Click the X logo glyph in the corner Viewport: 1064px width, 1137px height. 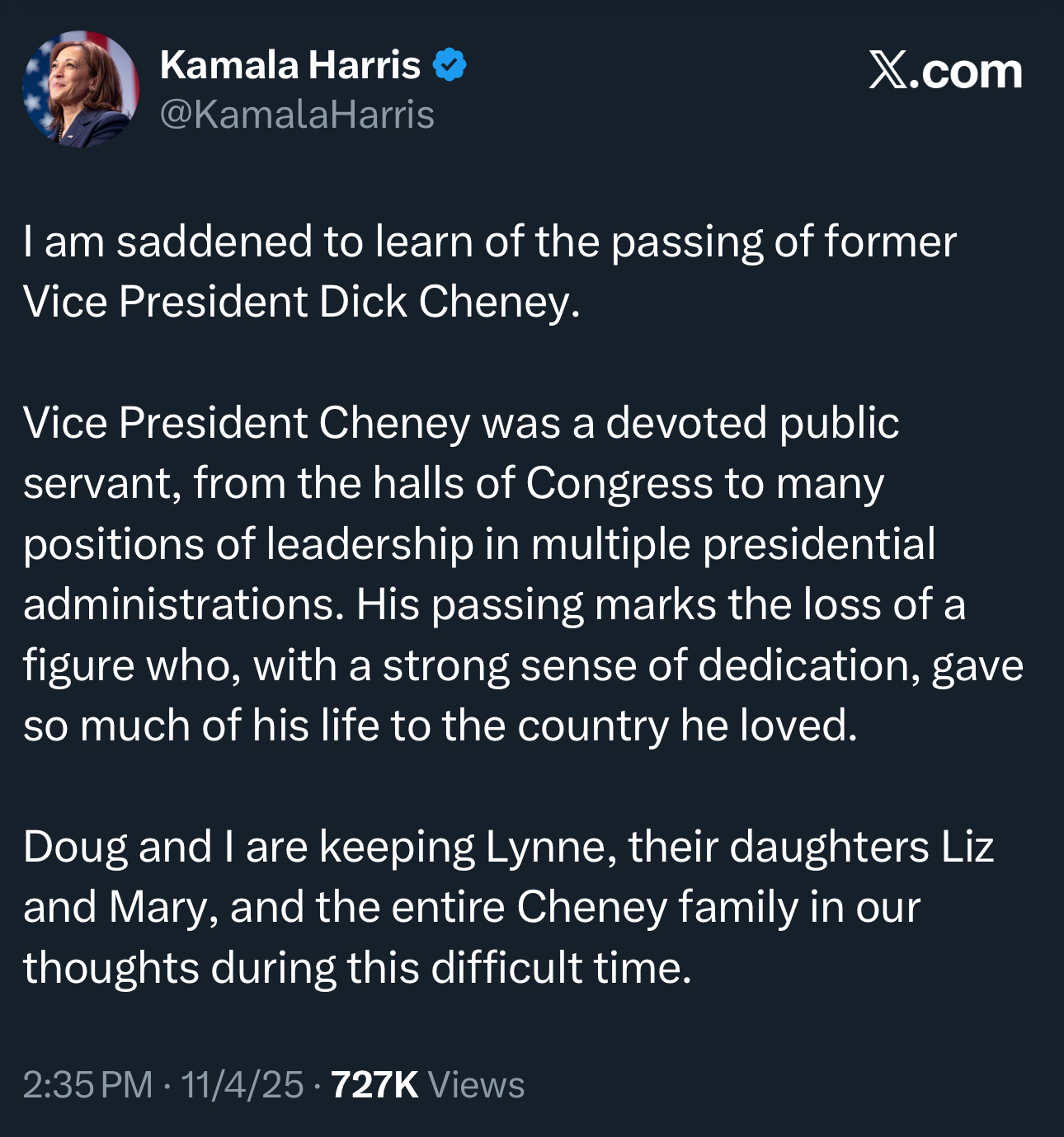(x=888, y=72)
